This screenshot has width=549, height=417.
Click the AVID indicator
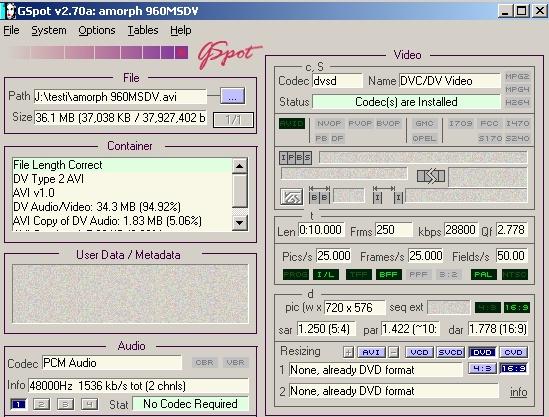click(292, 124)
